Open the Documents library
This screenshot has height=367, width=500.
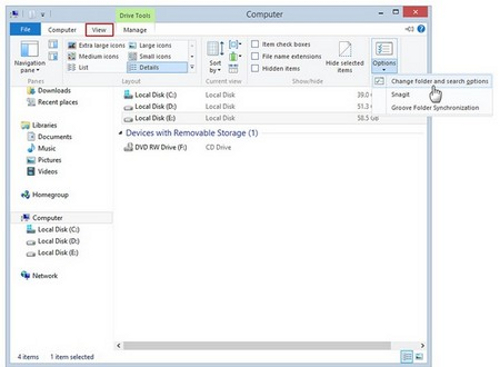tap(49, 137)
